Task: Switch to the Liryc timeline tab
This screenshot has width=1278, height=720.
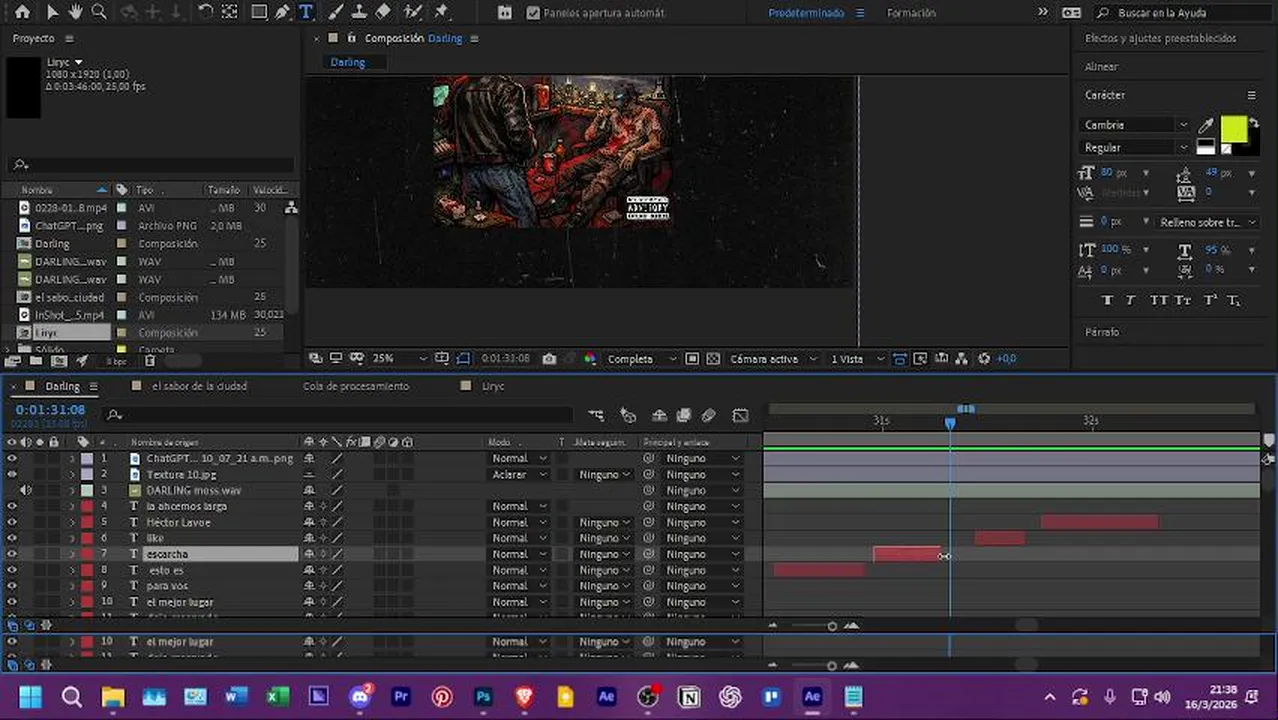Action: point(493,386)
